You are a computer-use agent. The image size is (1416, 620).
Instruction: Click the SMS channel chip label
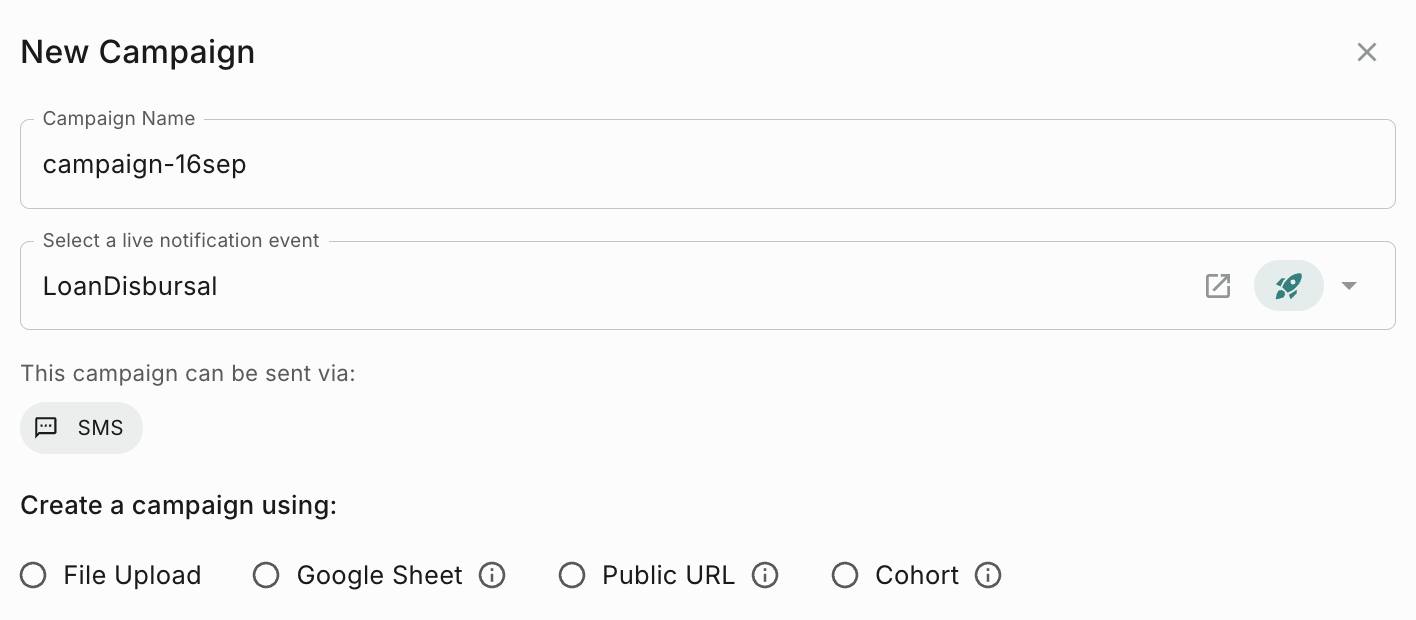pyautogui.click(x=100, y=428)
